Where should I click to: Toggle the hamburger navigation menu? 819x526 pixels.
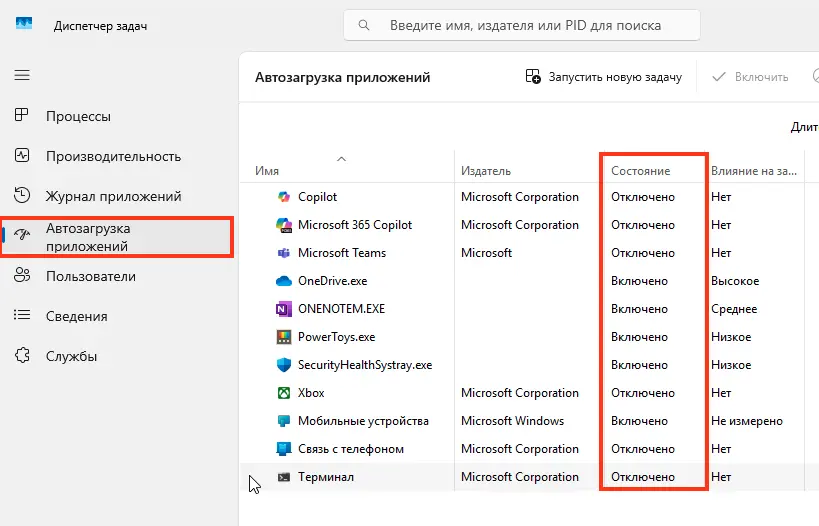tap(22, 75)
